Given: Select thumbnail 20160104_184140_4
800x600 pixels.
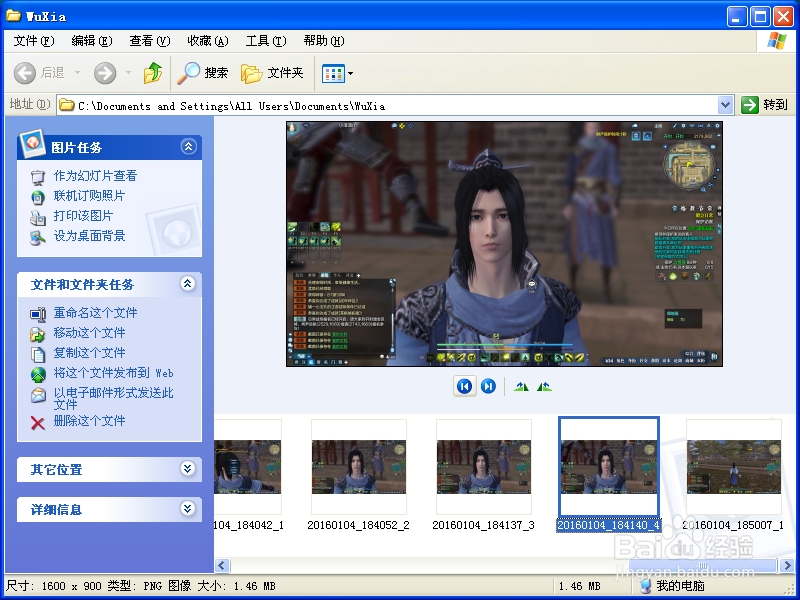Looking at the screenshot, I should point(609,467).
